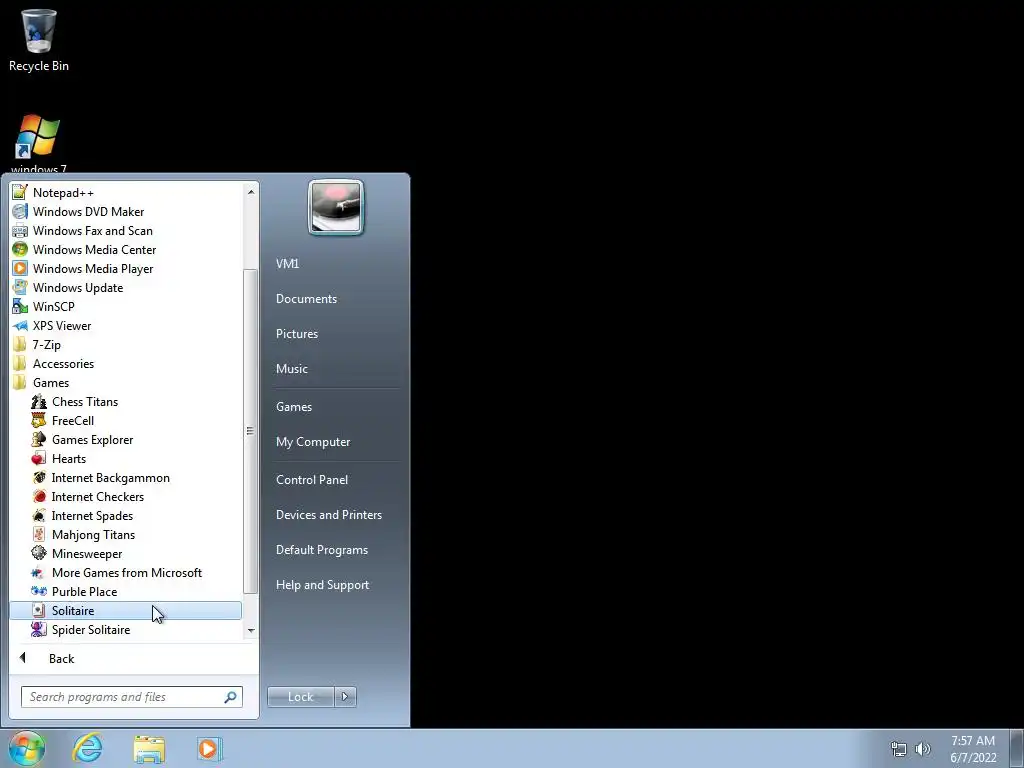Click the Start orb button
1024x768 pixels.
27,748
